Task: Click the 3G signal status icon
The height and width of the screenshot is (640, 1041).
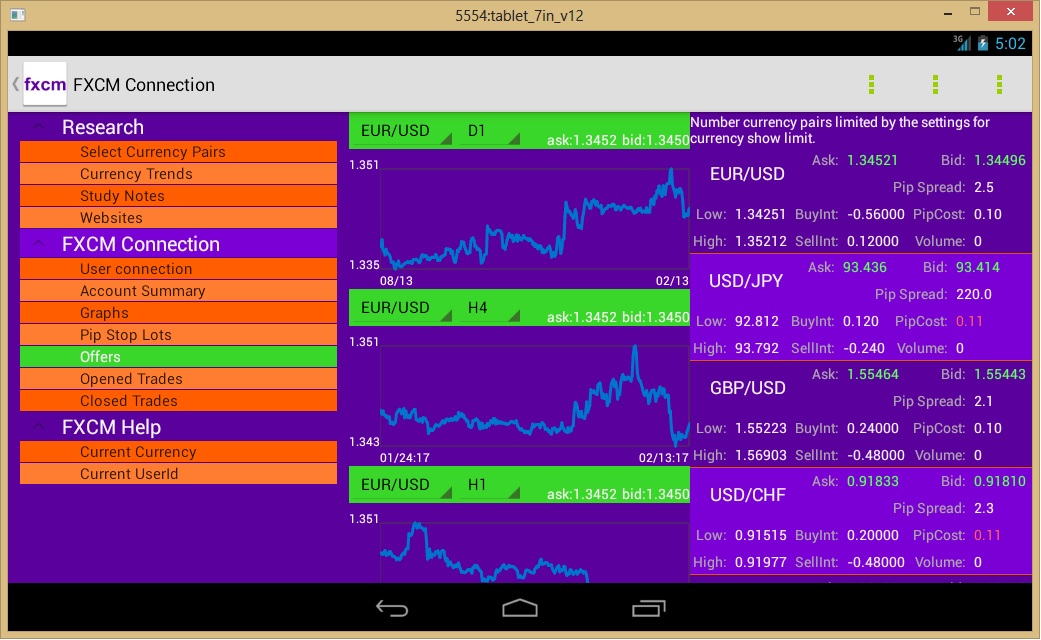Action: [962, 43]
